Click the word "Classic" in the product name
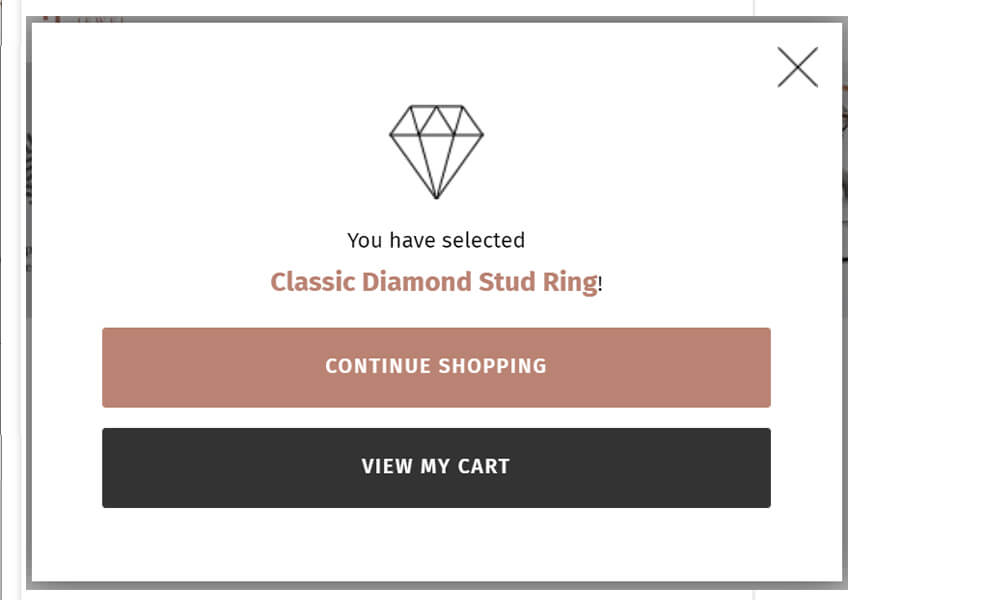Screen dimensions: 1000x600 [x=312, y=282]
